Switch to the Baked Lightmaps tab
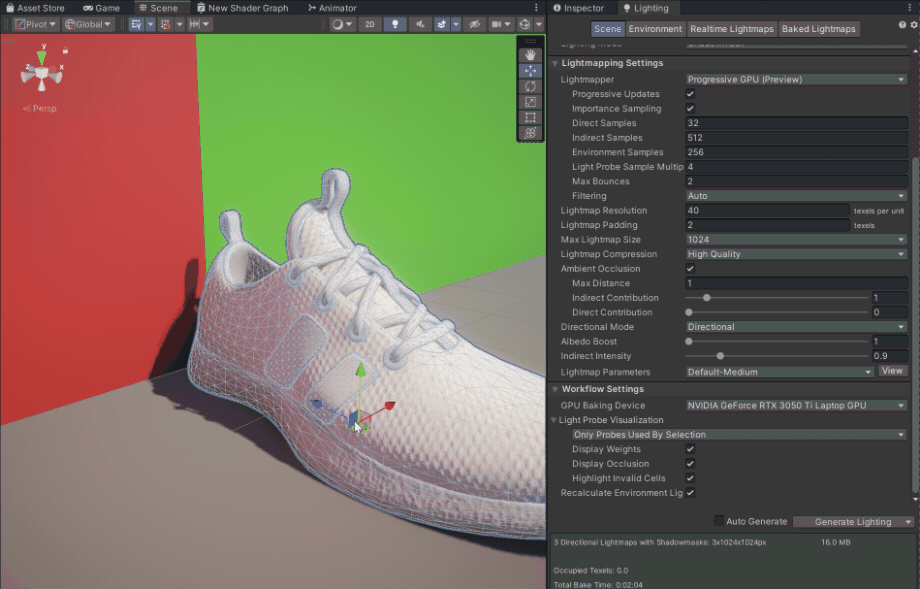Screen dimensions: 920x589 tap(818, 29)
